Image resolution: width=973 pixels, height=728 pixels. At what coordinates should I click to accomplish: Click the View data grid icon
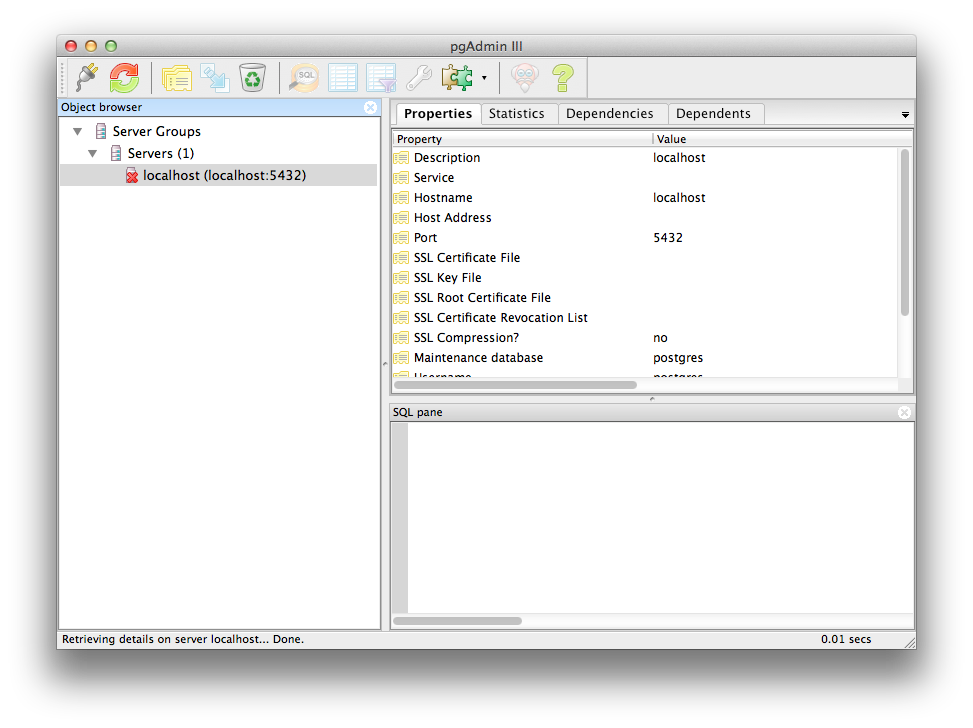343,77
